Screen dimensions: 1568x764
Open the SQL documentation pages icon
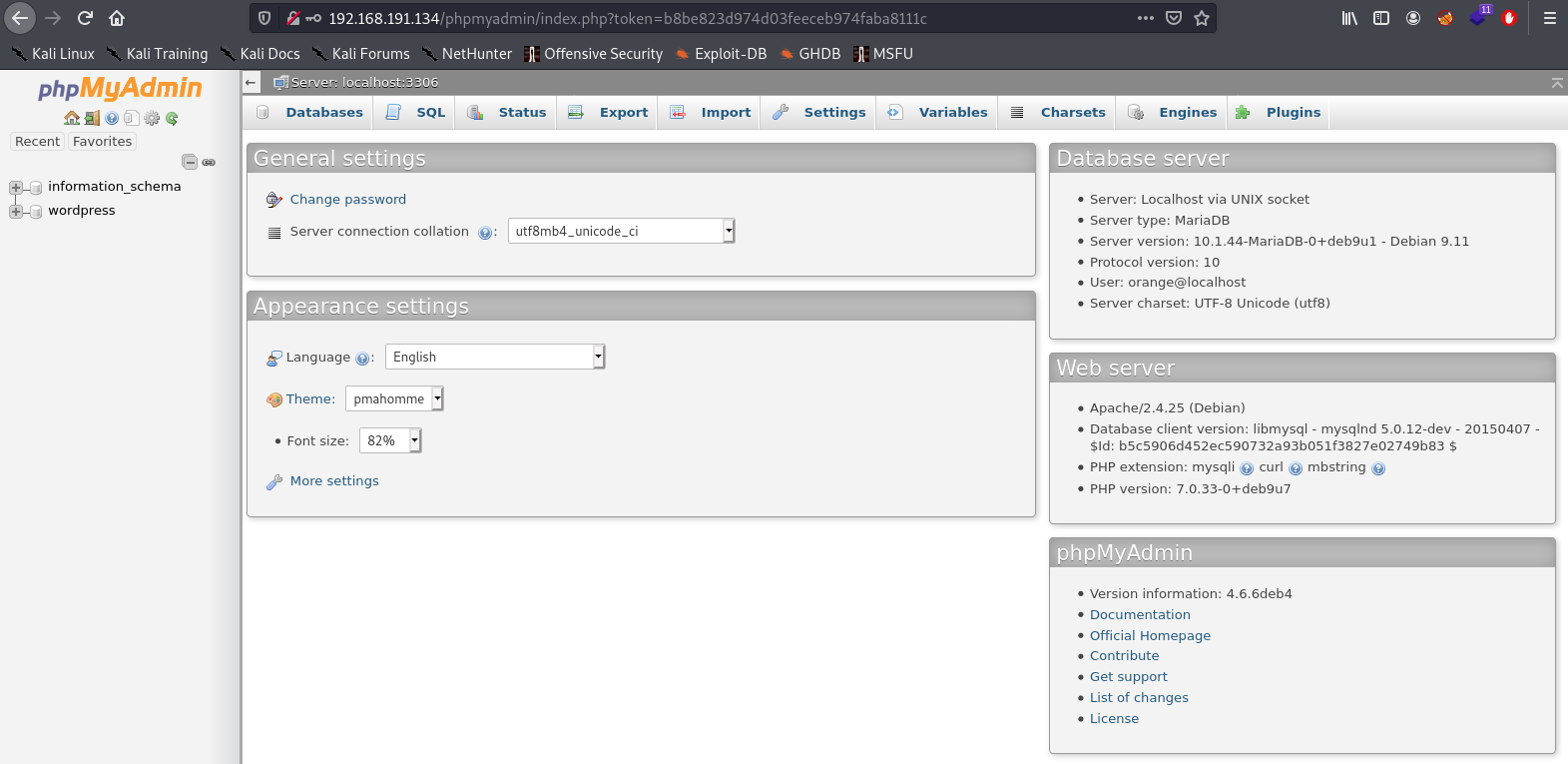[131, 118]
